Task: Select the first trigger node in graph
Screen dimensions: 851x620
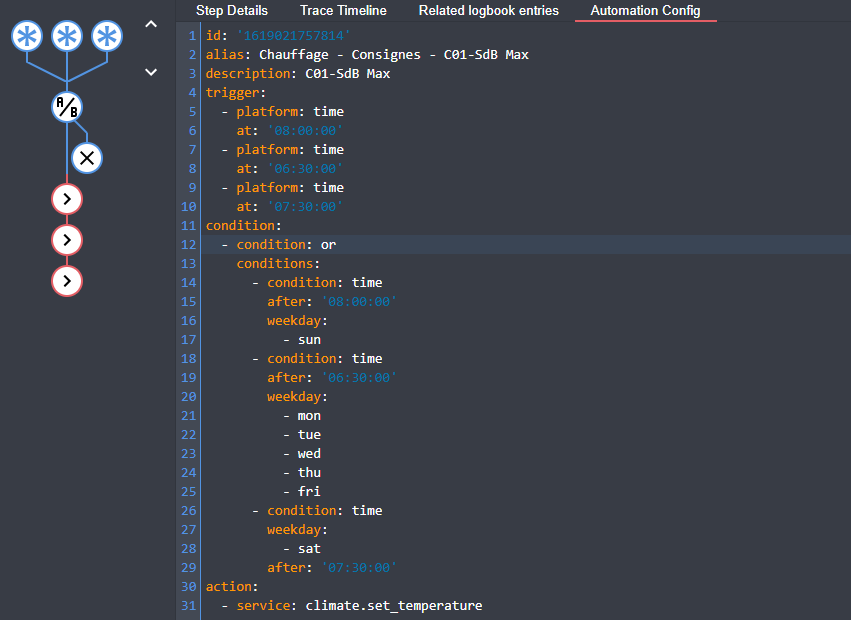Action: click(27, 37)
